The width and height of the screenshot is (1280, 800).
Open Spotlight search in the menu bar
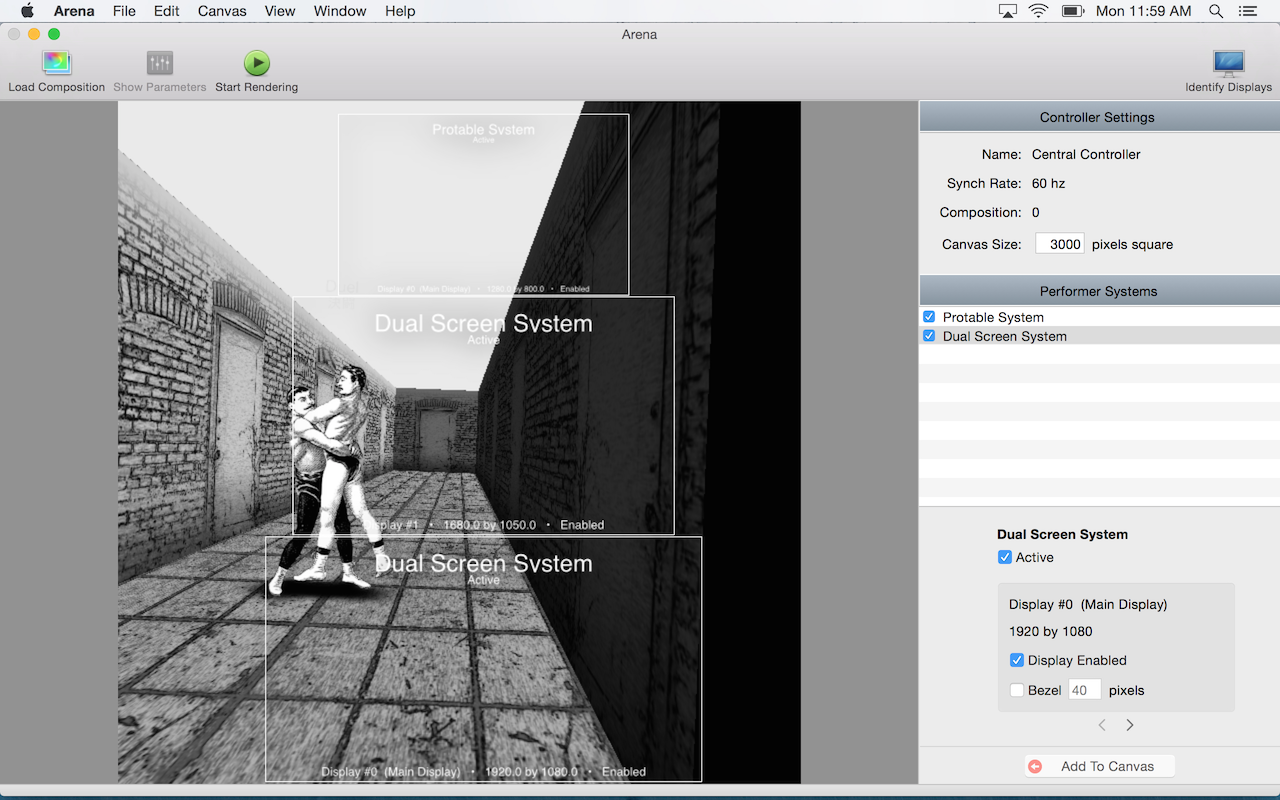(x=1216, y=11)
